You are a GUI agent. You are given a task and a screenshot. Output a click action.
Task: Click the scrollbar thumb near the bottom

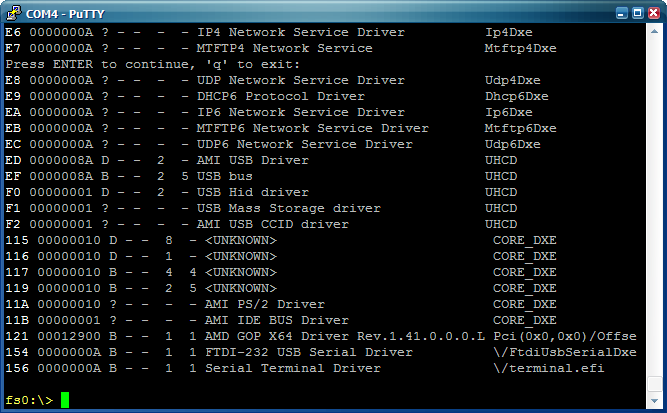point(654,384)
